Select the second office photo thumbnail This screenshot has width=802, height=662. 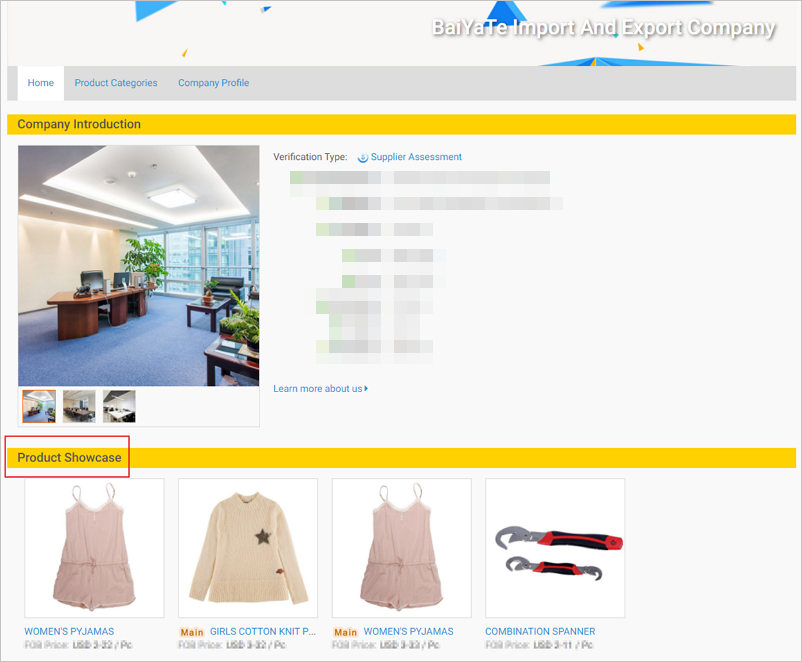tap(79, 406)
